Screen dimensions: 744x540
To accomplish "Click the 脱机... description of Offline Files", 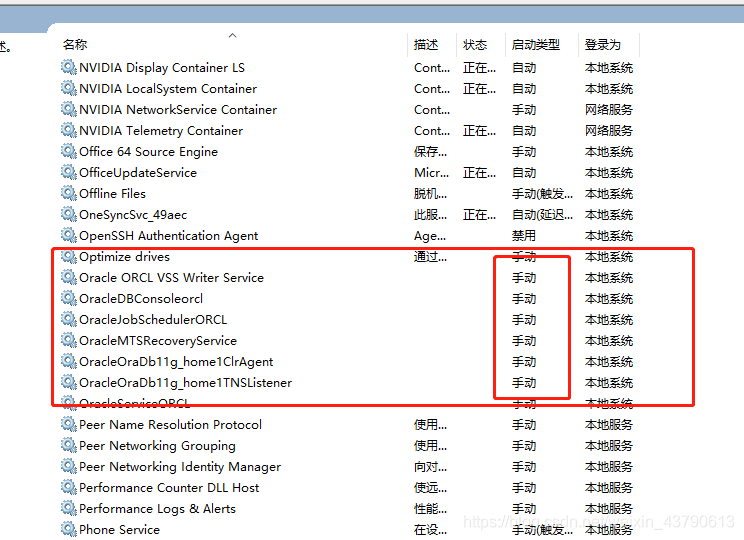I will coord(430,194).
